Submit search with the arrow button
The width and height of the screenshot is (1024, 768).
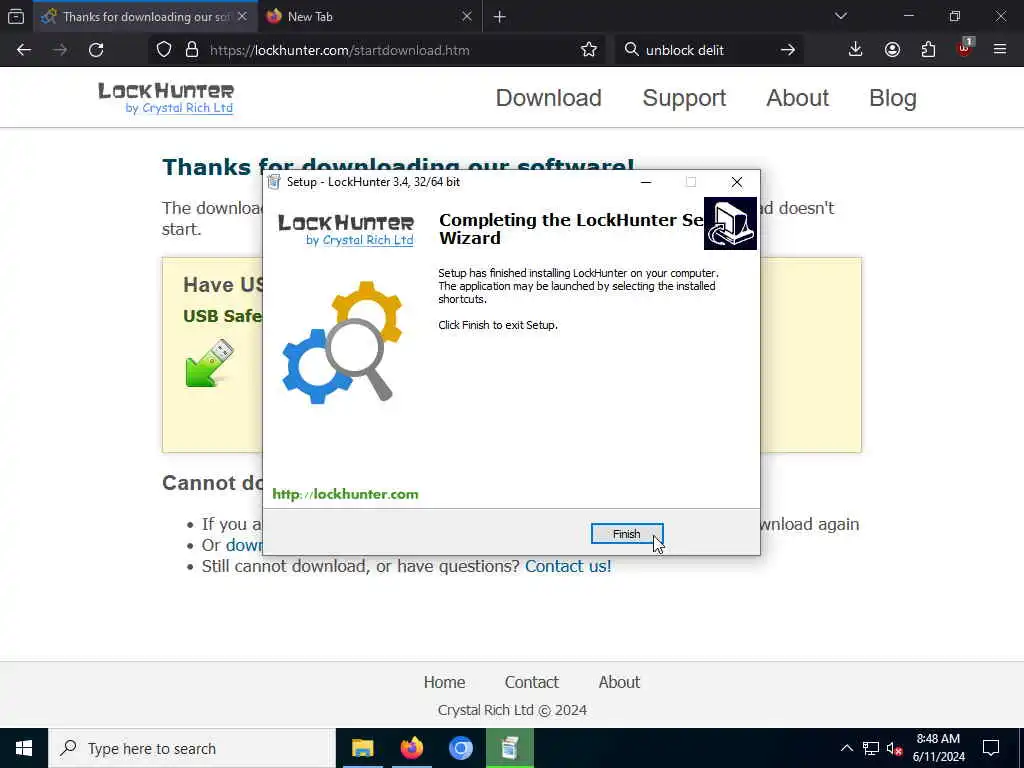tap(788, 50)
